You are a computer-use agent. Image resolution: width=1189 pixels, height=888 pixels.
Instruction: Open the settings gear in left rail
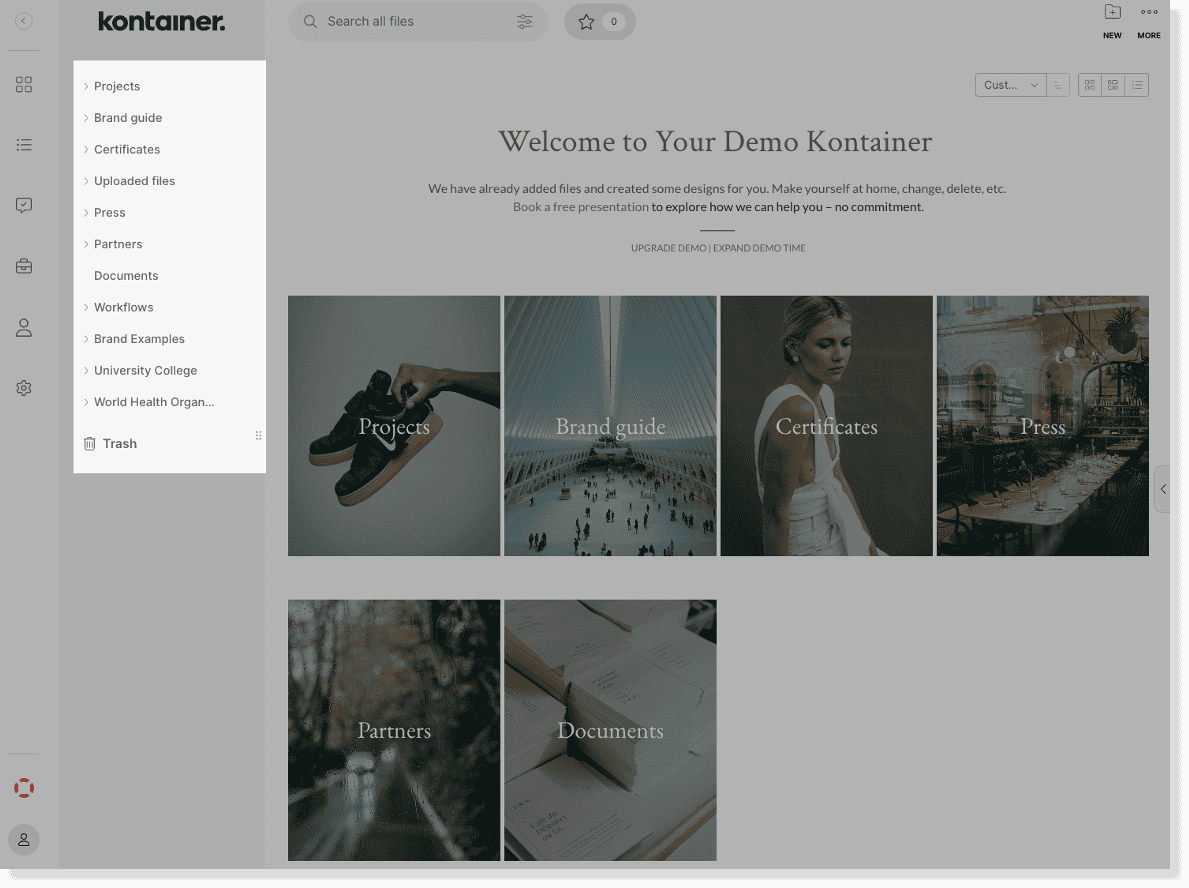coord(24,388)
